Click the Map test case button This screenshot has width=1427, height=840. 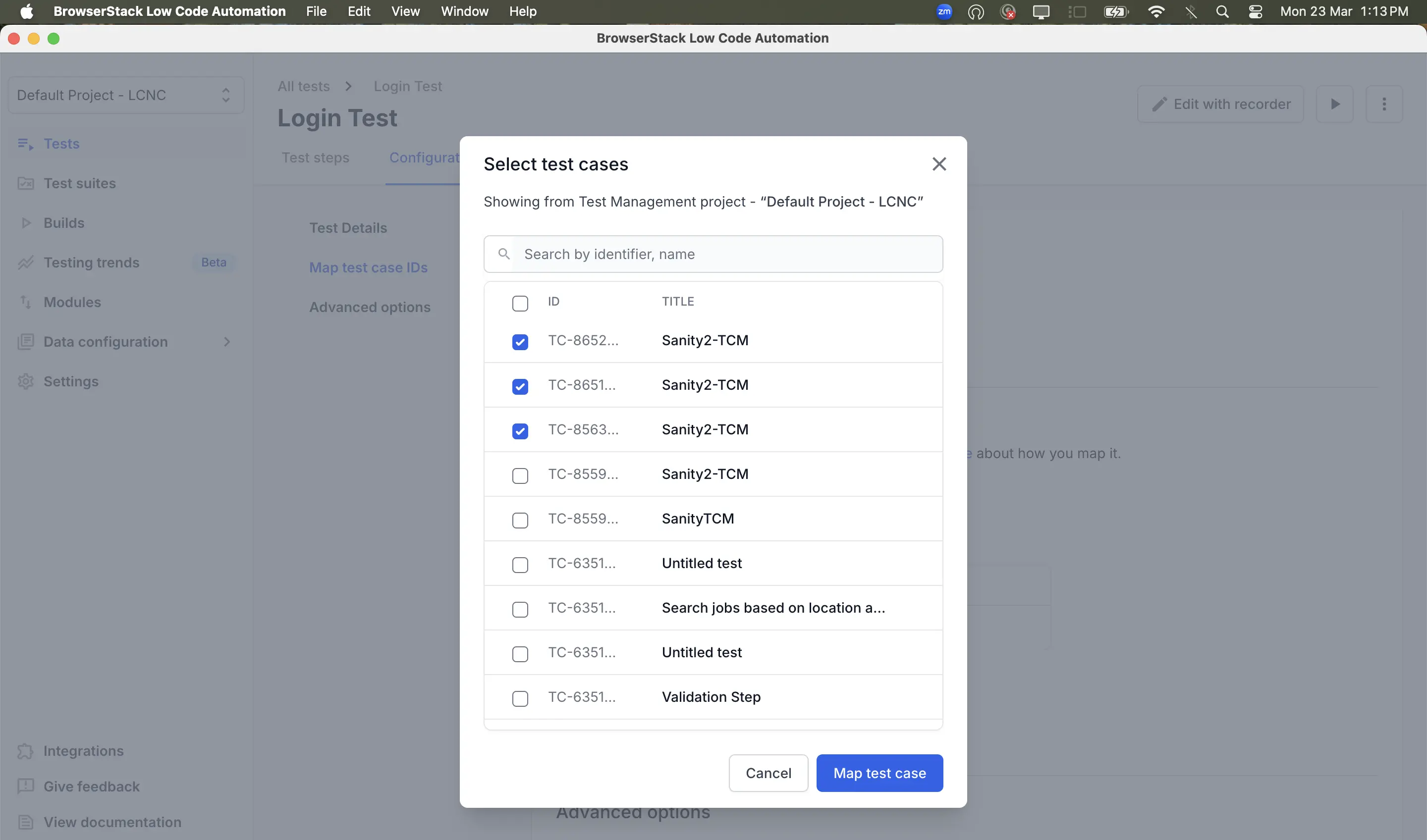click(x=879, y=773)
